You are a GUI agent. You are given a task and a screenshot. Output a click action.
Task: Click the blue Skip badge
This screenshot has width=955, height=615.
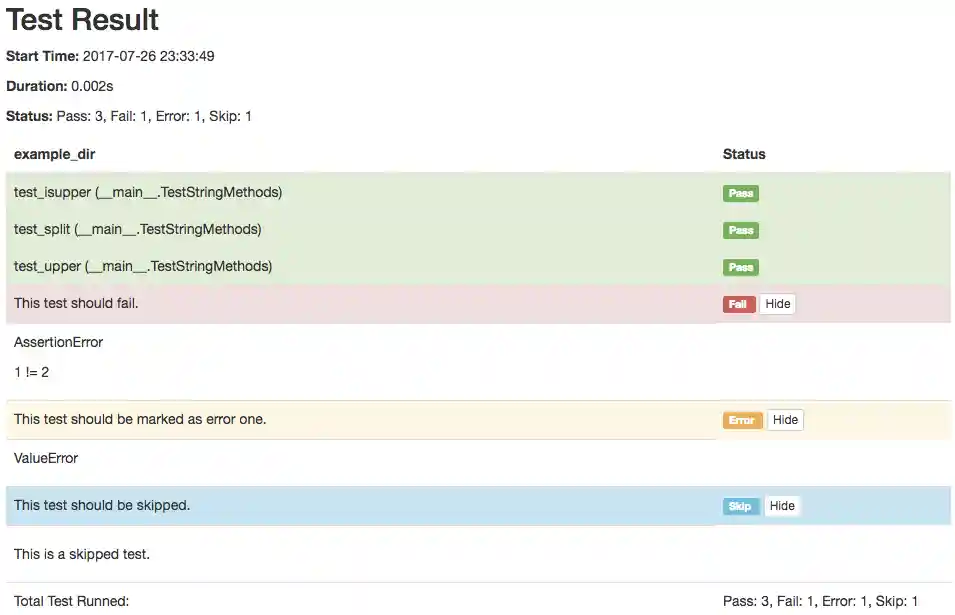click(741, 506)
